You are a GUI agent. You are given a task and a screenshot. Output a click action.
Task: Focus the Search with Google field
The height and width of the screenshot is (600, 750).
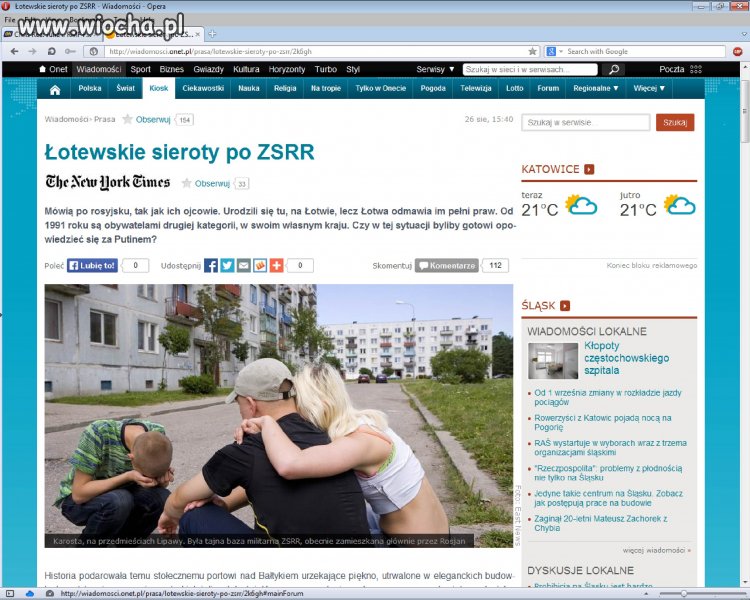pos(645,51)
